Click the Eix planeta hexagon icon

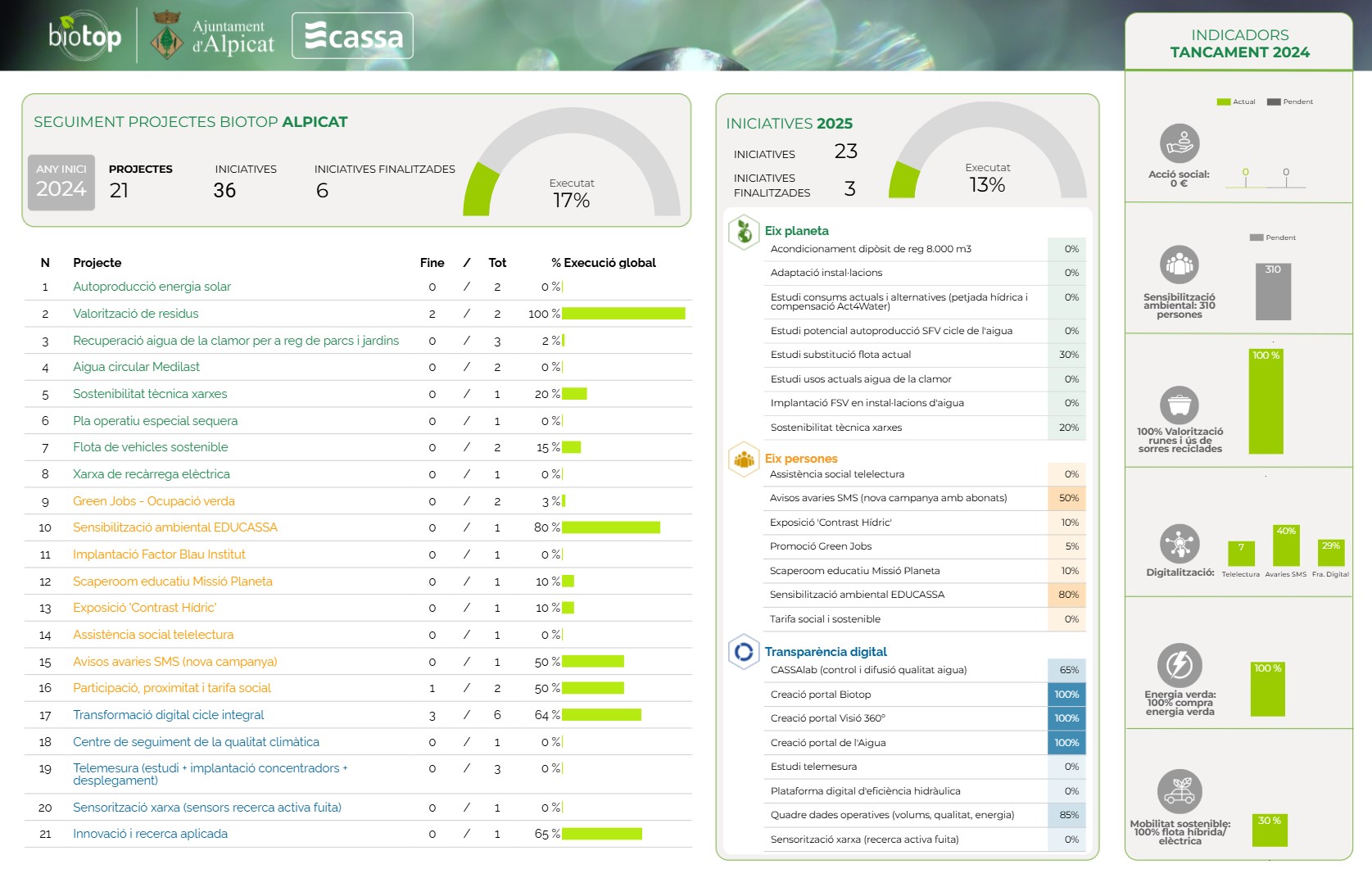[x=744, y=232]
